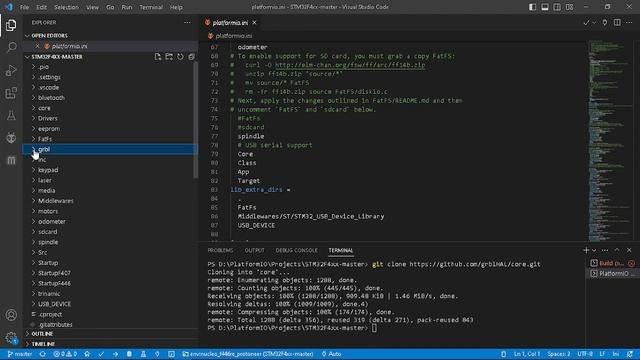Expand the TIMELINE section
The image size is (640, 360).
point(110,344)
